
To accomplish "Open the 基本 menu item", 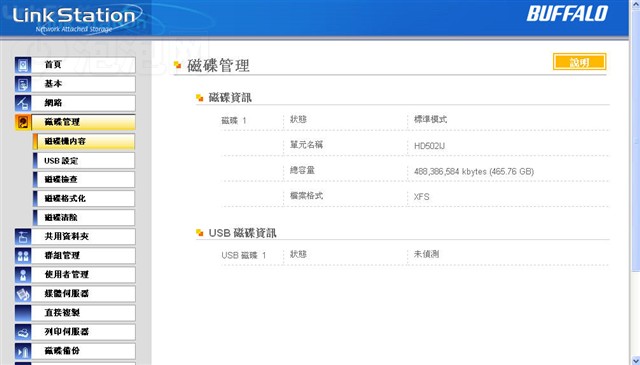I will pyautogui.click(x=83, y=84).
